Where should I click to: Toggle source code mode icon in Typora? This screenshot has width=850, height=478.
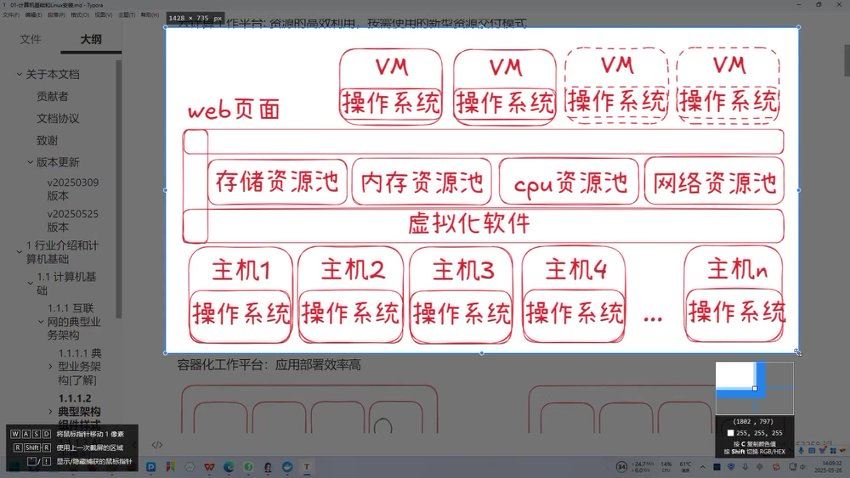pos(157,444)
